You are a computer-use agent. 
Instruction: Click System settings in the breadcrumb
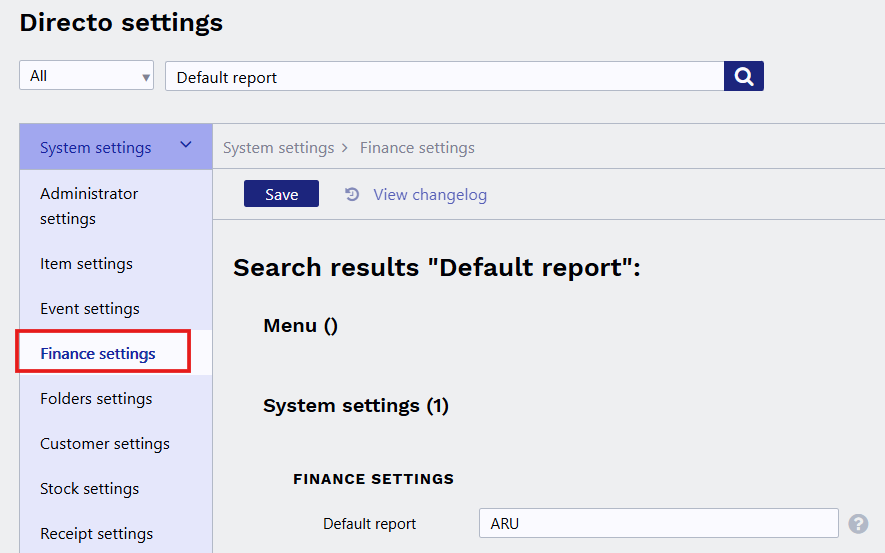(278, 148)
